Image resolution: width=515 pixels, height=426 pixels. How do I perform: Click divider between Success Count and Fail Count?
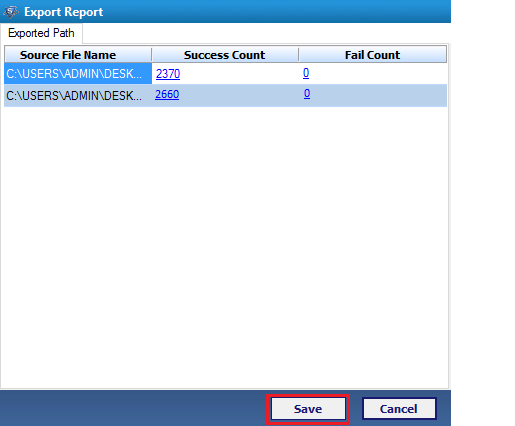coord(299,55)
